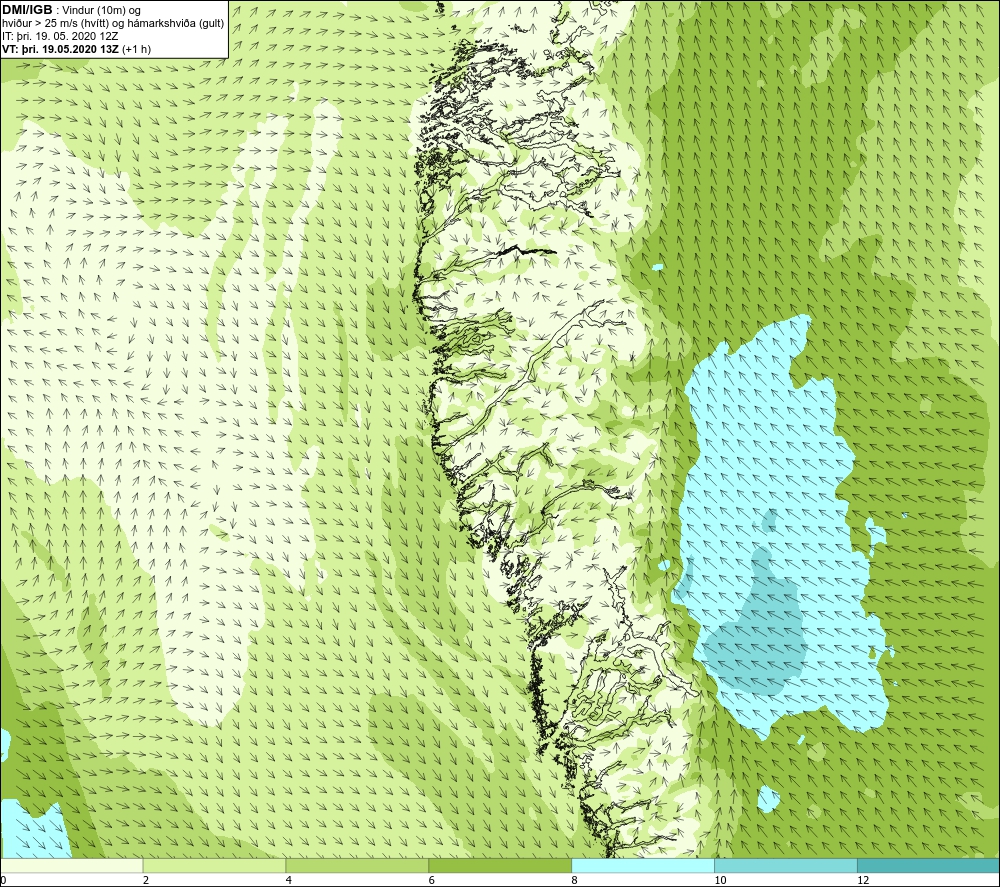Click the "VT: þri. 19.05.2020 13Z (+1 h)" line
The height and width of the screenshot is (887, 1000).
point(77,49)
